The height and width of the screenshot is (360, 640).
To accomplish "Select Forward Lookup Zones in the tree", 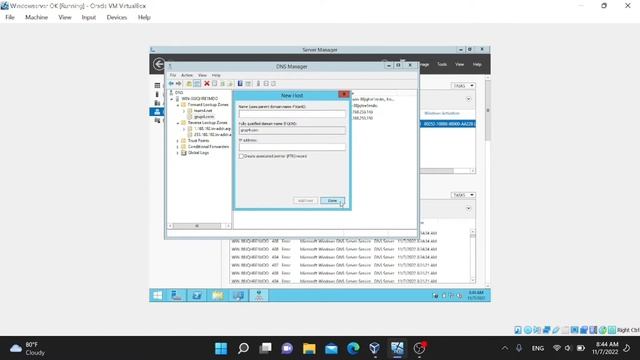I will pyautogui.click(x=208, y=105).
